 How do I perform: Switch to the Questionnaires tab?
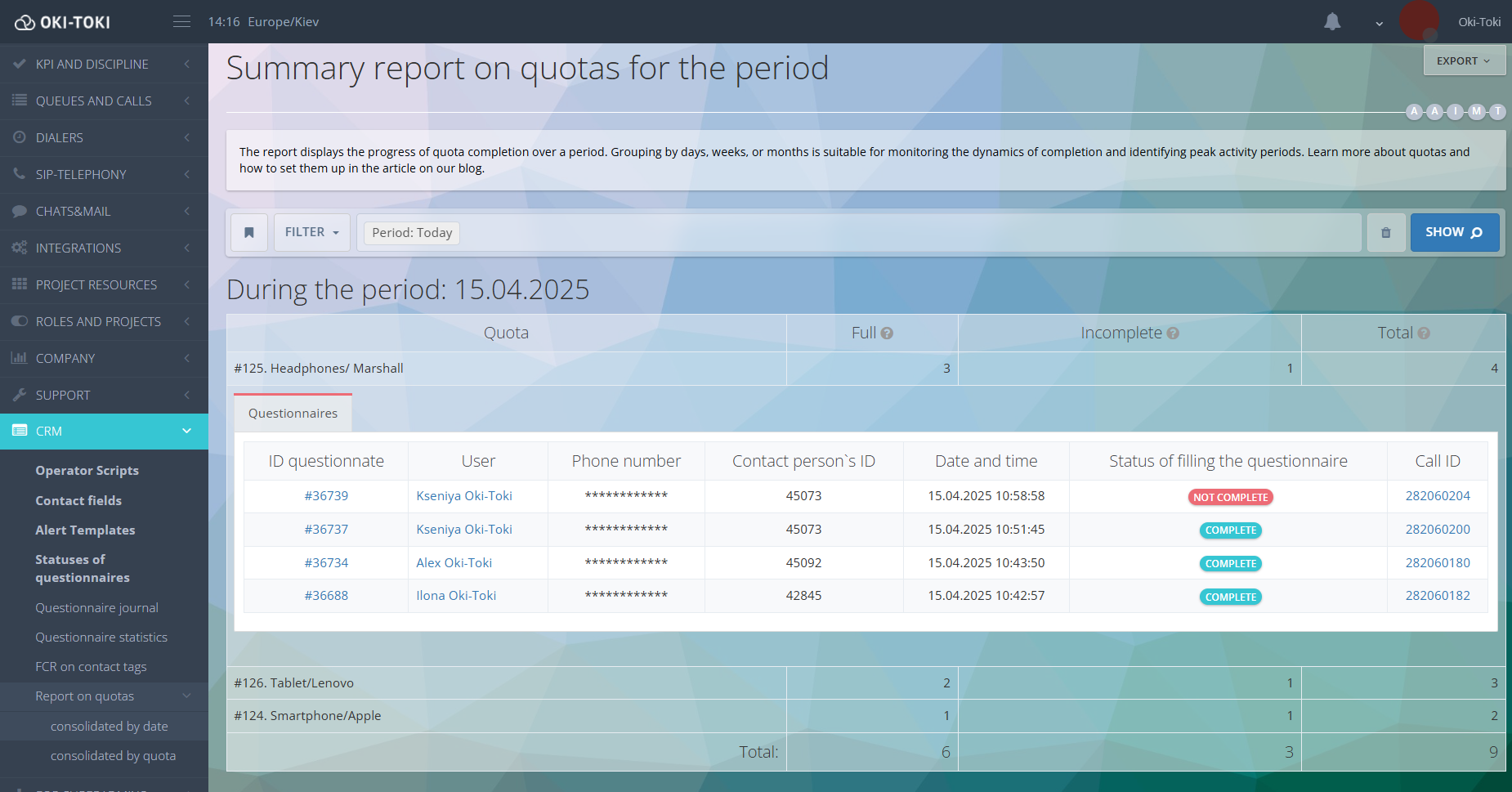[x=293, y=414]
